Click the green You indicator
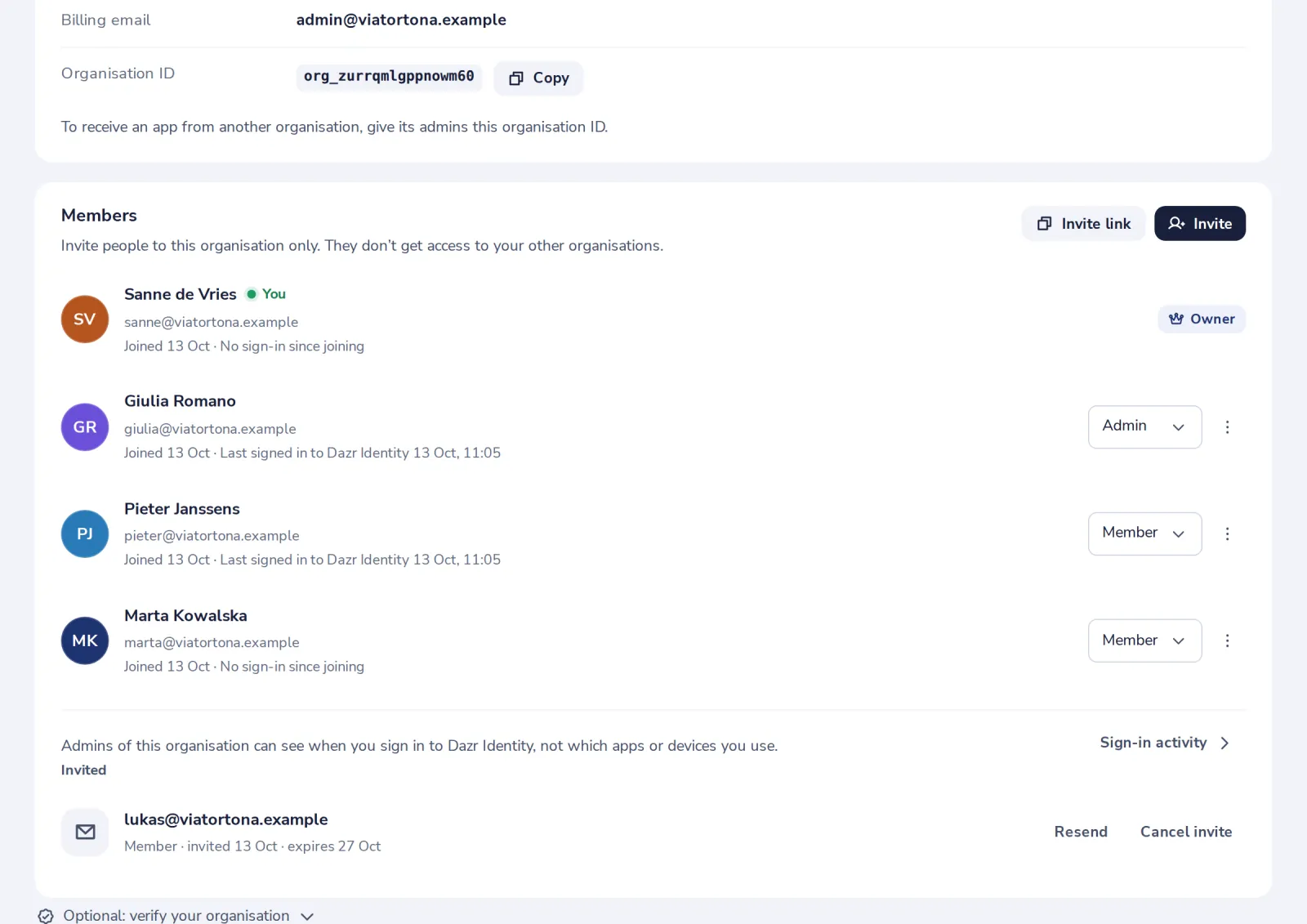This screenshot has height=924, width=1307. click(266, 294)
